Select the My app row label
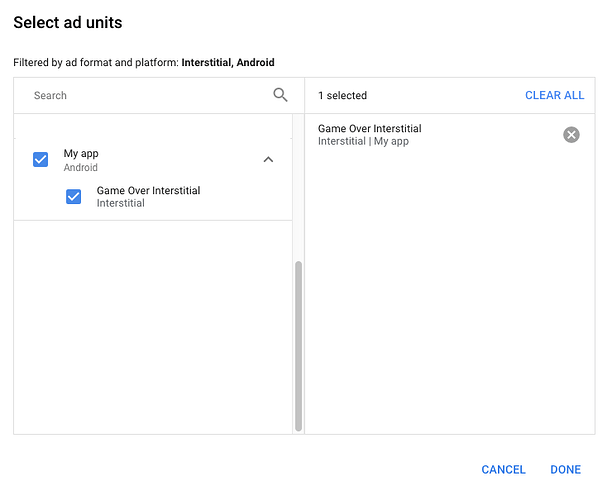This screenshot has width=611, height=500. [x=81, y=154]
